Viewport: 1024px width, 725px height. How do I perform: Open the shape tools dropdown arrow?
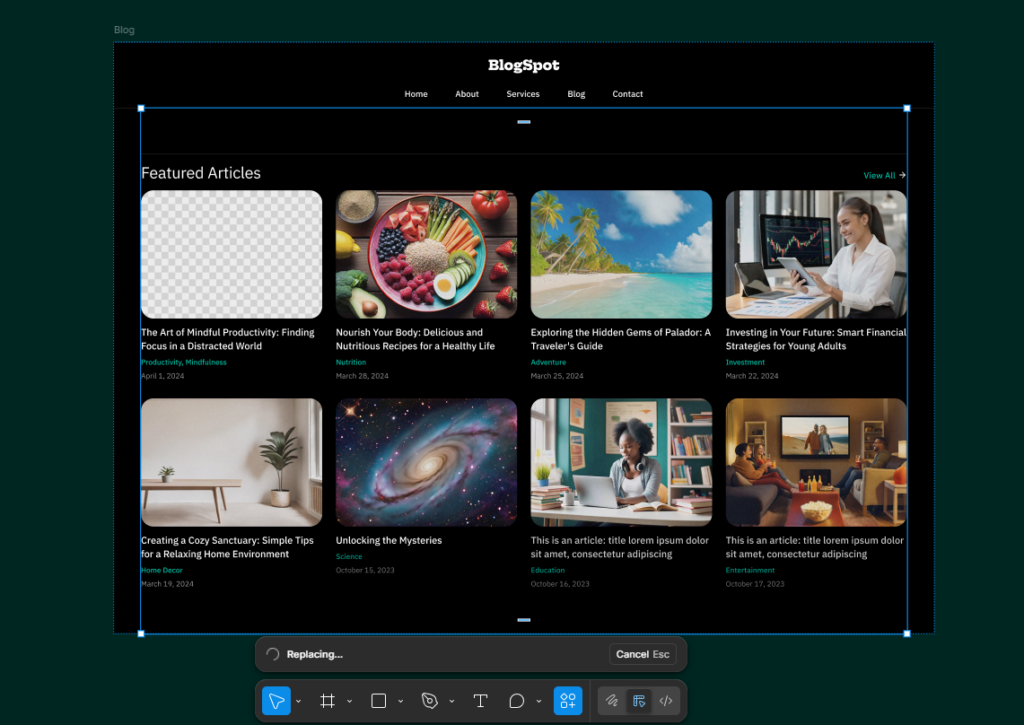point(401,702)
